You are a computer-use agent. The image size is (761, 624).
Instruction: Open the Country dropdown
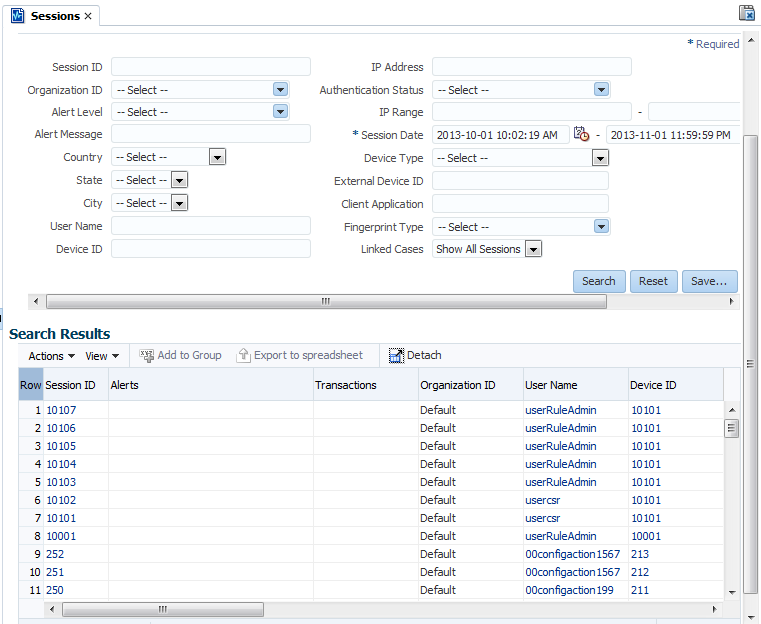pyautogui.click(x=217, y=157)
